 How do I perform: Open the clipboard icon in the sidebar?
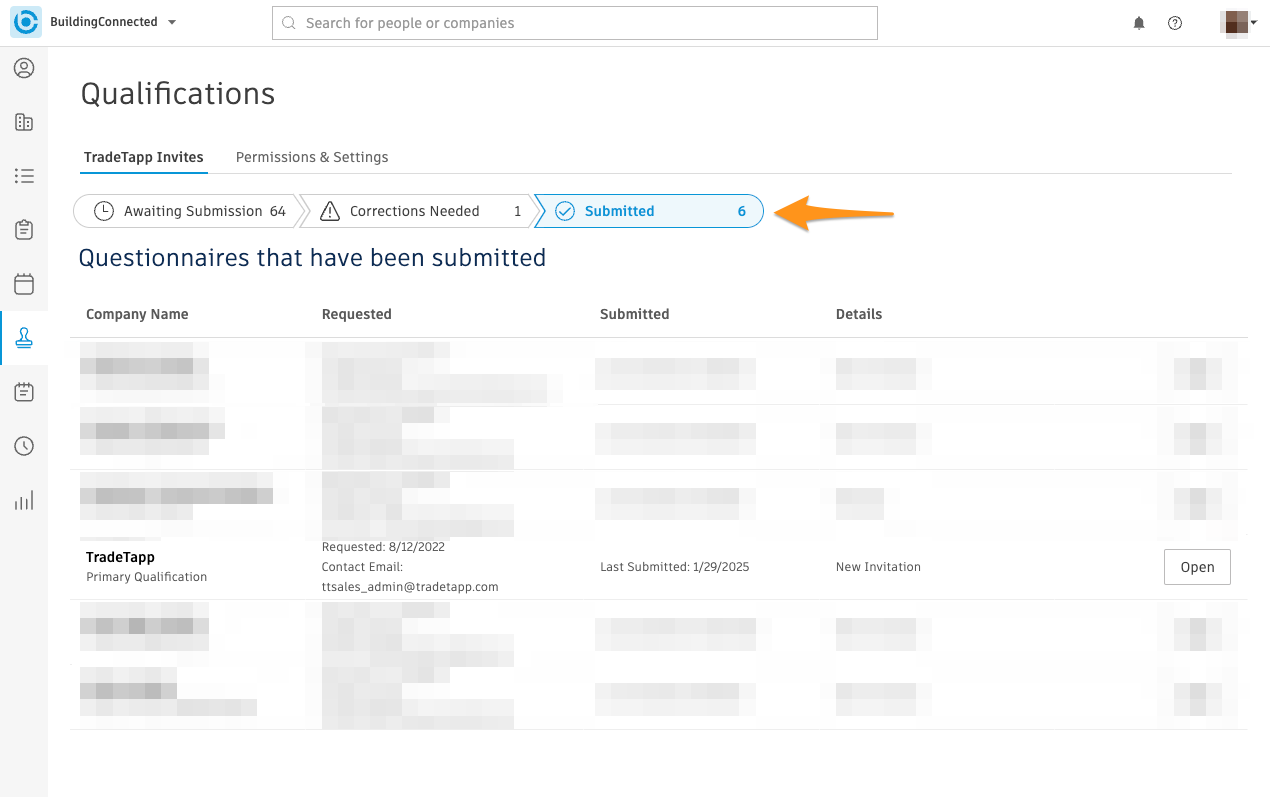click(x=24, y=230)
